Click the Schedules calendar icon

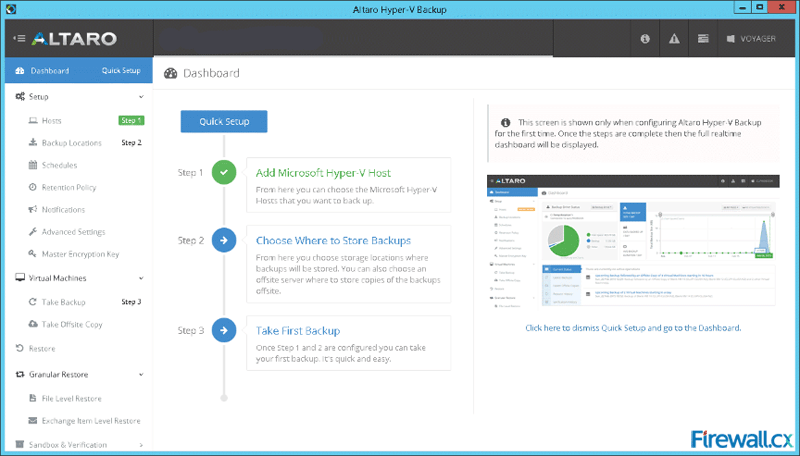point(33,165)
